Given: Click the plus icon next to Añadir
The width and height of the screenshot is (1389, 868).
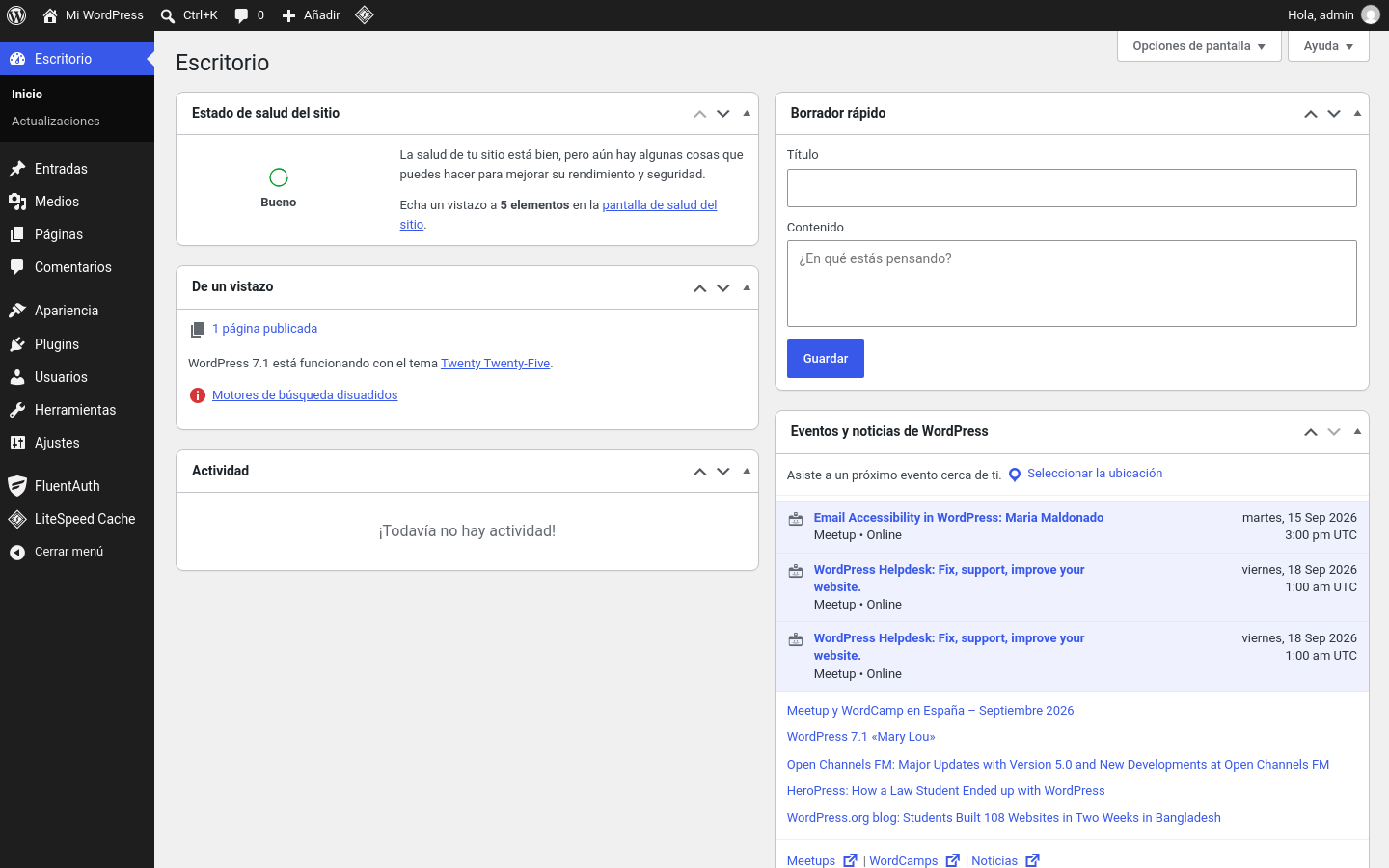Looking at the screenshot, I should pyautogui.click(x=288, y=15).
